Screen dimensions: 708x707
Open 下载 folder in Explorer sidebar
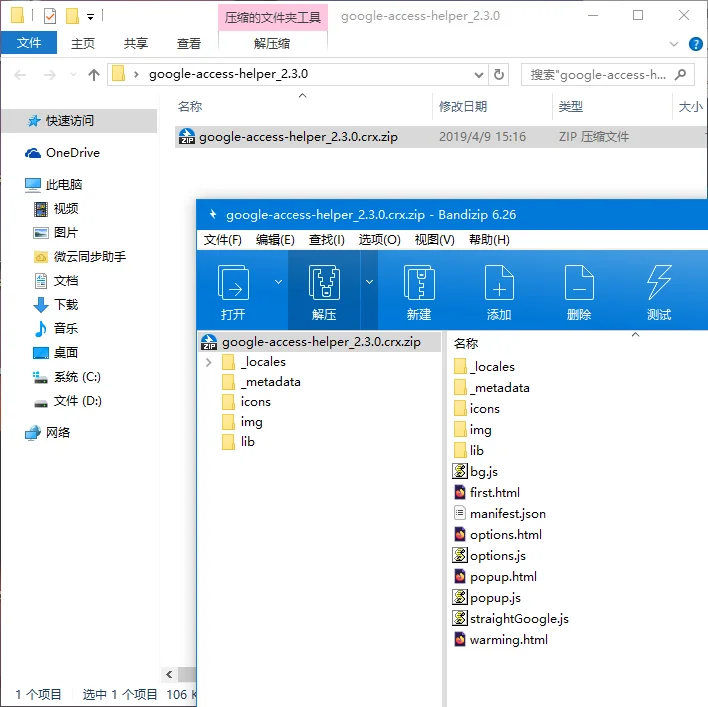click(x=56, y=304)
